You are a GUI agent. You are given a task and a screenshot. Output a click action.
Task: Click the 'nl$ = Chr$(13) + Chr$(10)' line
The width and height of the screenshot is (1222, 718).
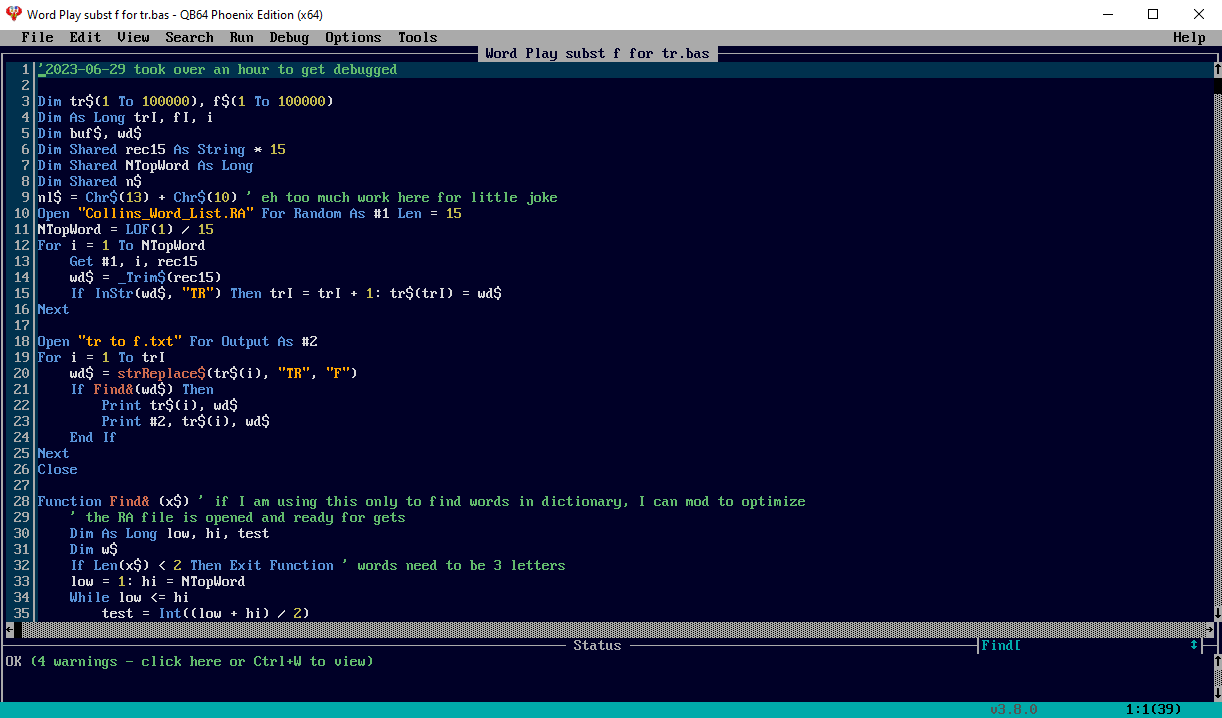(297, 198)
